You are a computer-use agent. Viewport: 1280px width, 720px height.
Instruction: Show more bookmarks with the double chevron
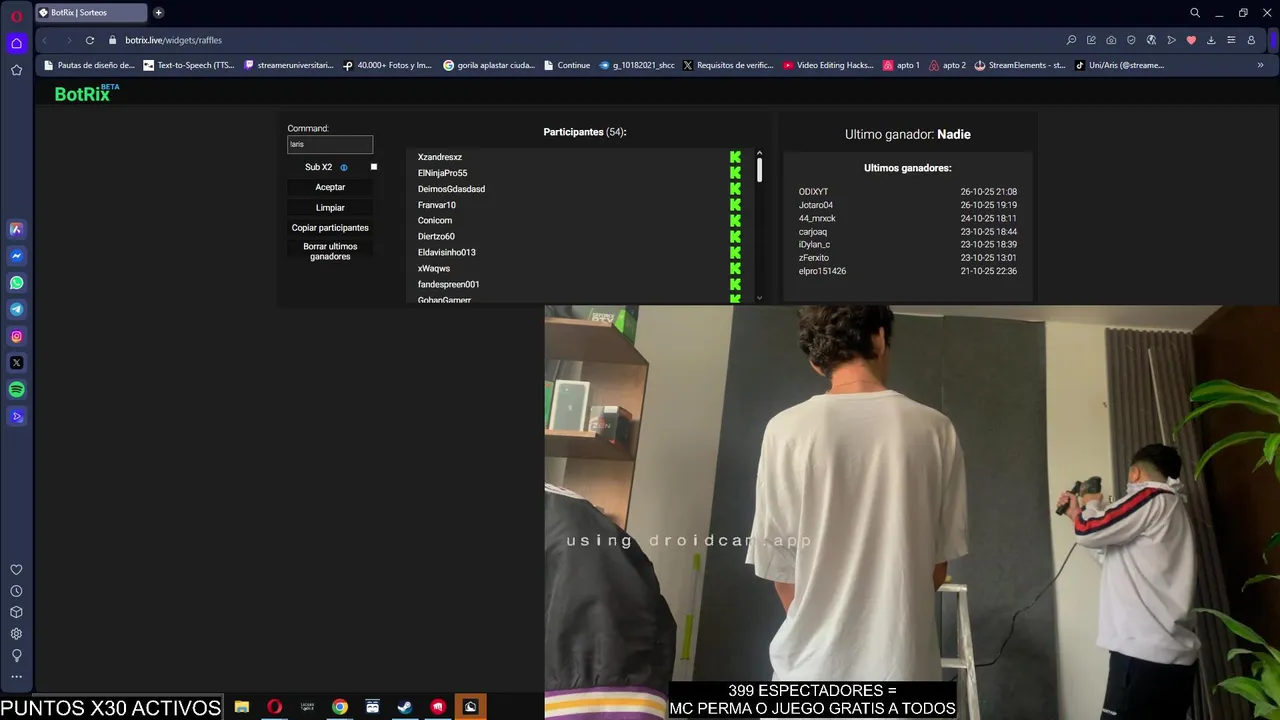(x=1260, y=65)
